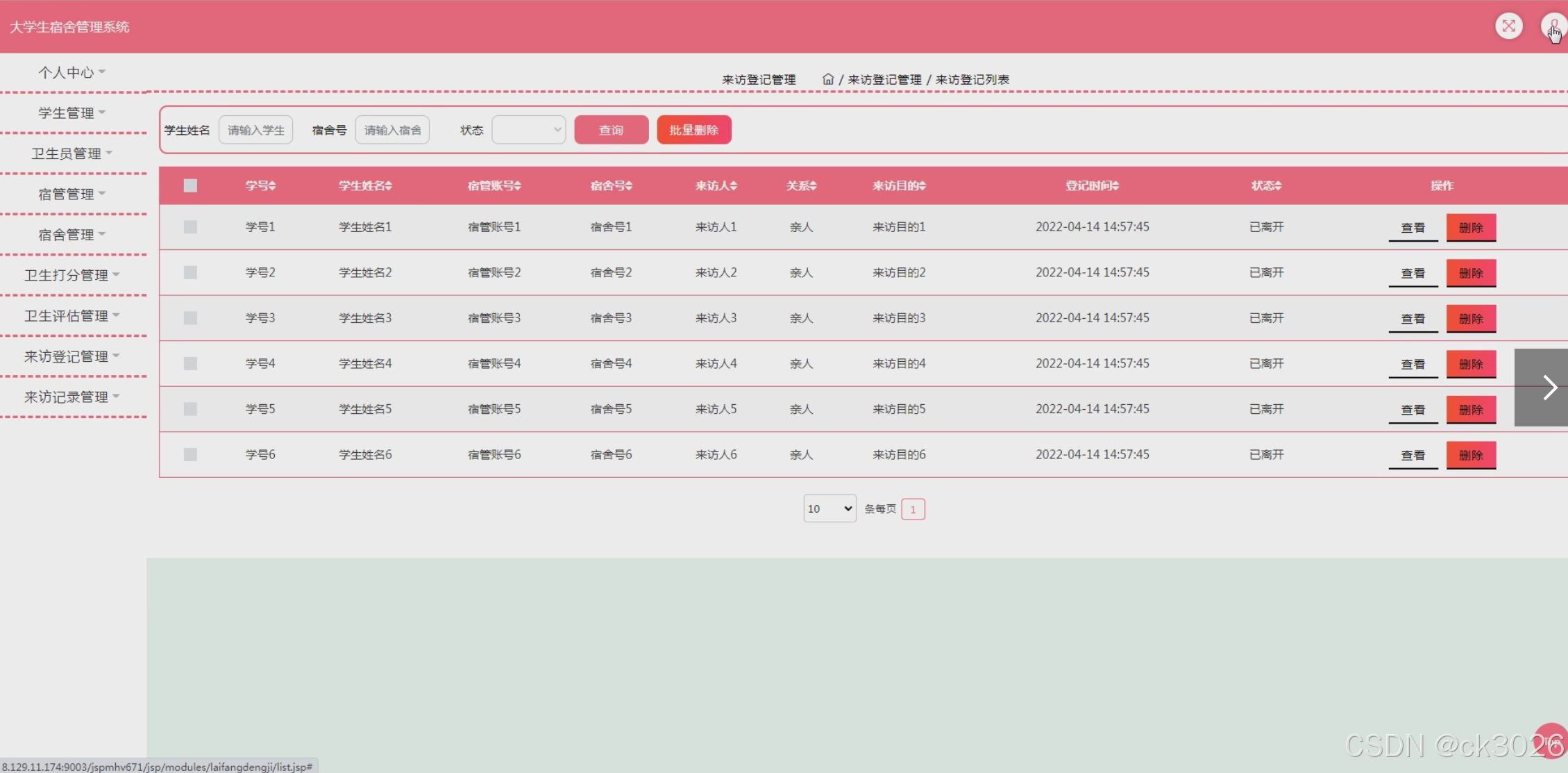Click the 批量删除 button

tap(693, 130)
